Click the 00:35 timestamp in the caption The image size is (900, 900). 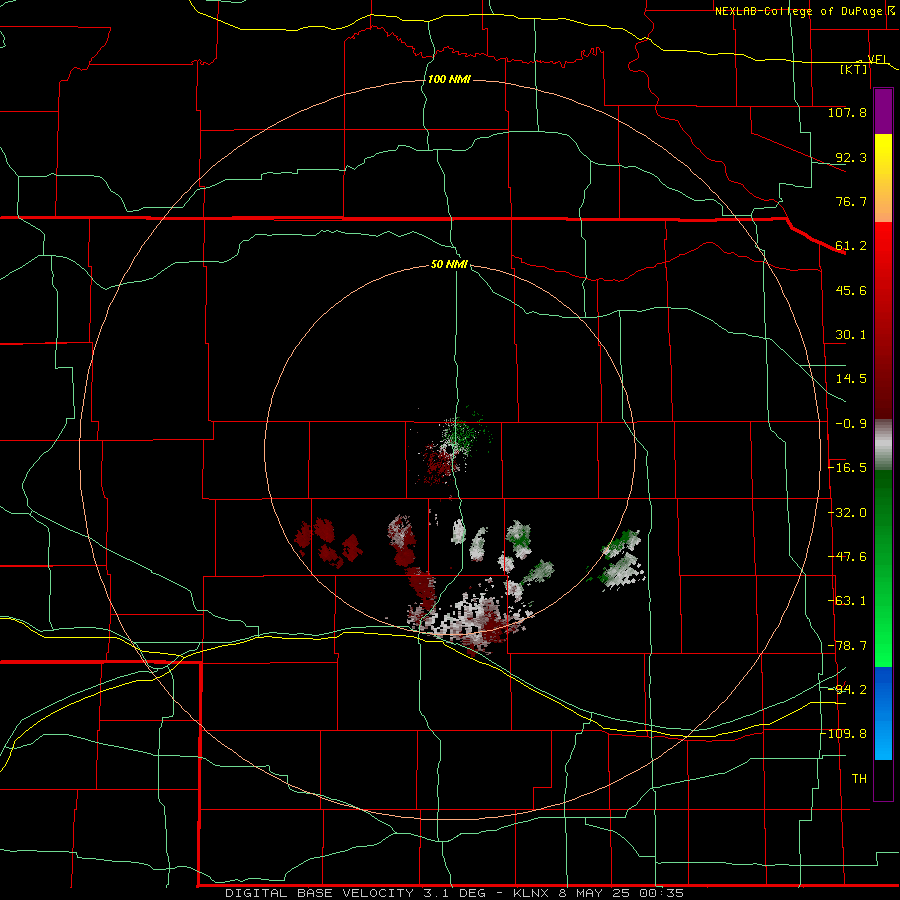click(x=661, y=893)
